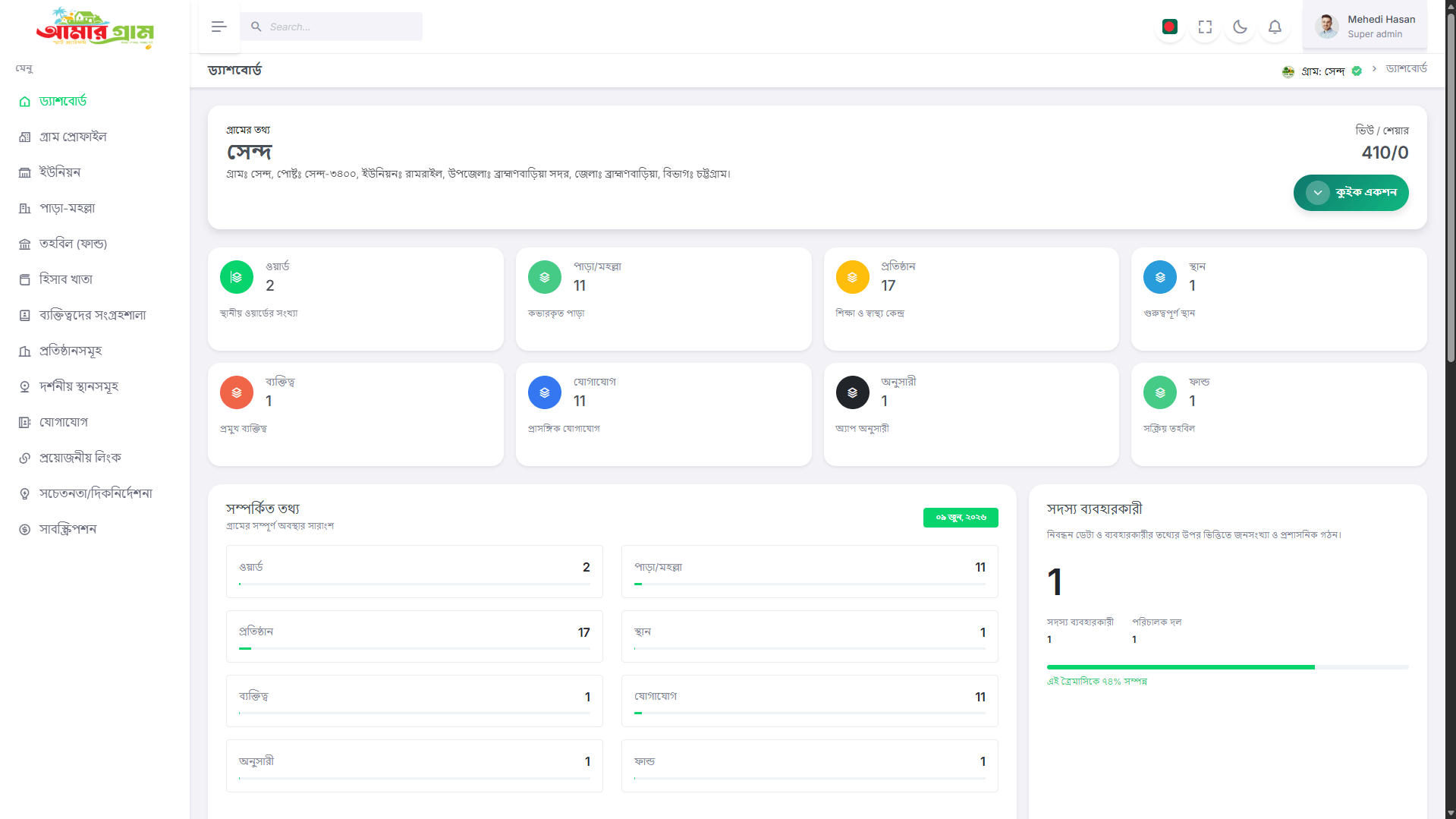
Task: Click the আমার গ্রাম logo
Action: pyautogui.click(x=95, y=28)
